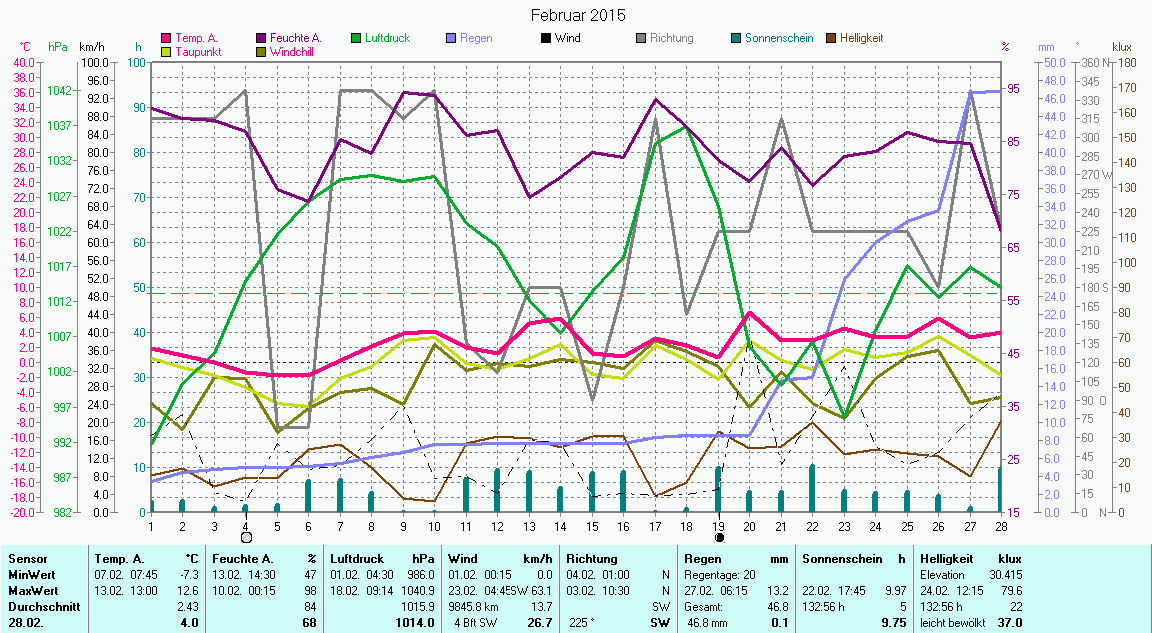1152x633 pixels.
Task: Click the black Wind legend swatch
Action: pyautogui.click(x=546, y=39)
